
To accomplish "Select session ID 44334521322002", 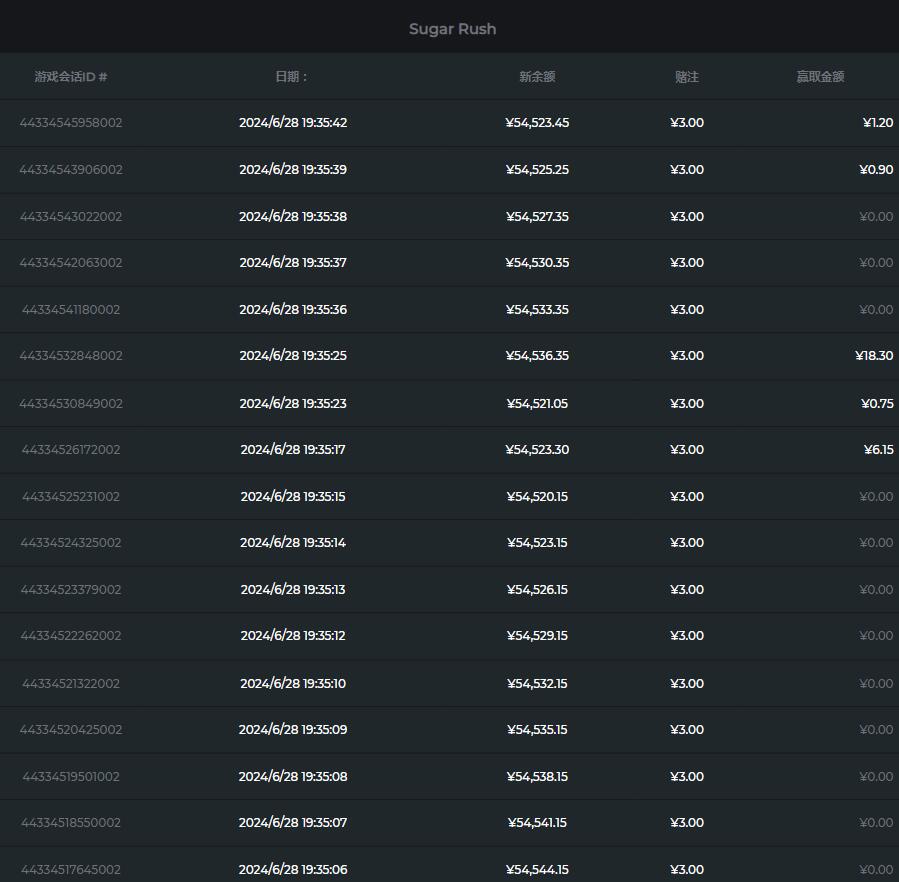I will 71,684.
